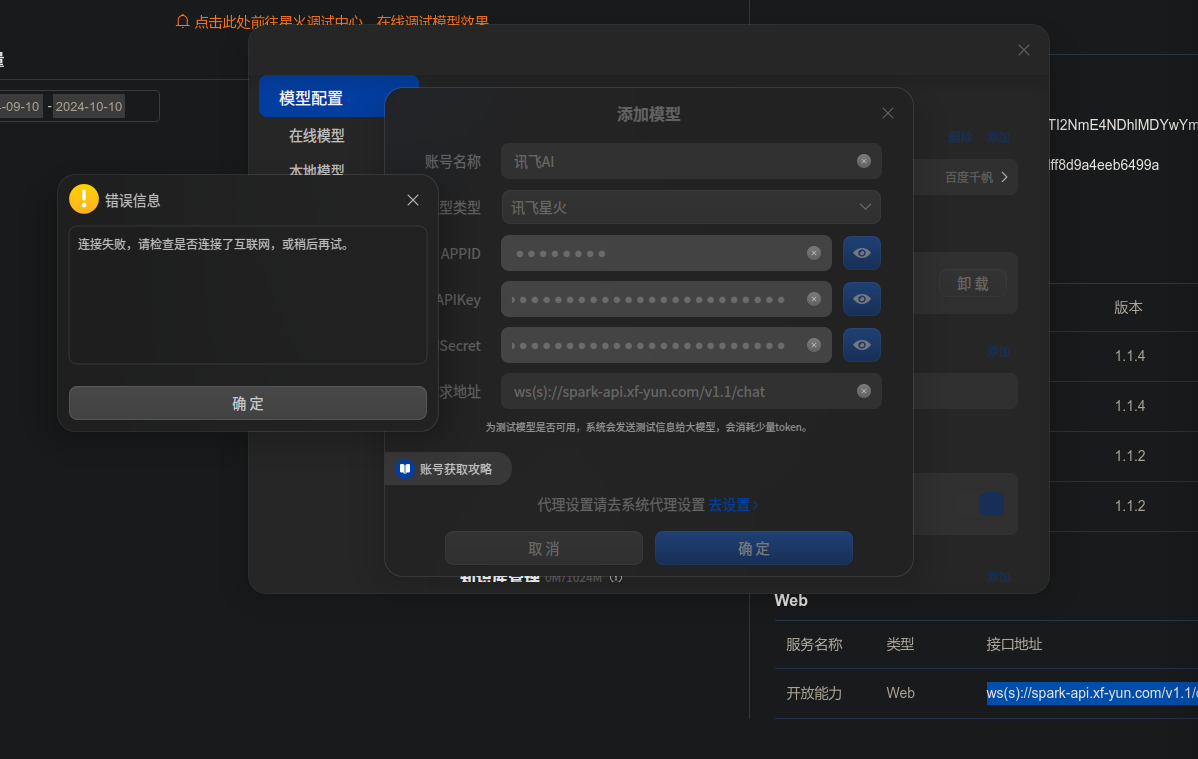Close the outer settings window
This screenshot has width=1198, height=759.
(x=1024, y=50)
